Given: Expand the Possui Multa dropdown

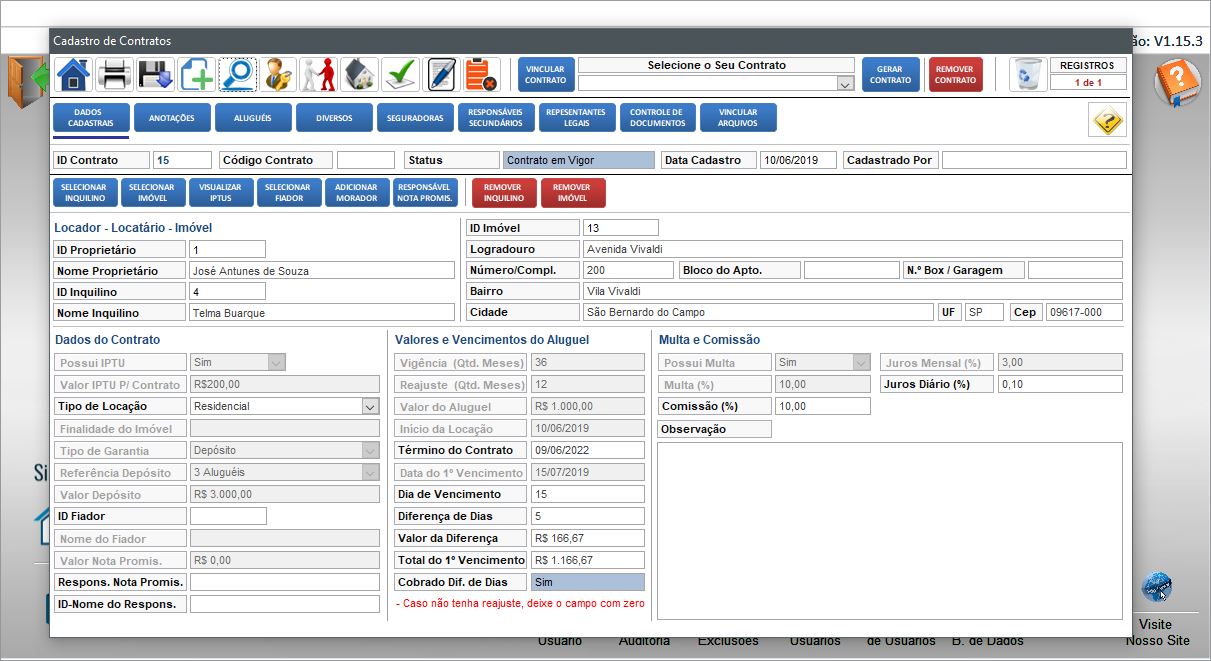Looking at the screenshot, I should 861,363.
